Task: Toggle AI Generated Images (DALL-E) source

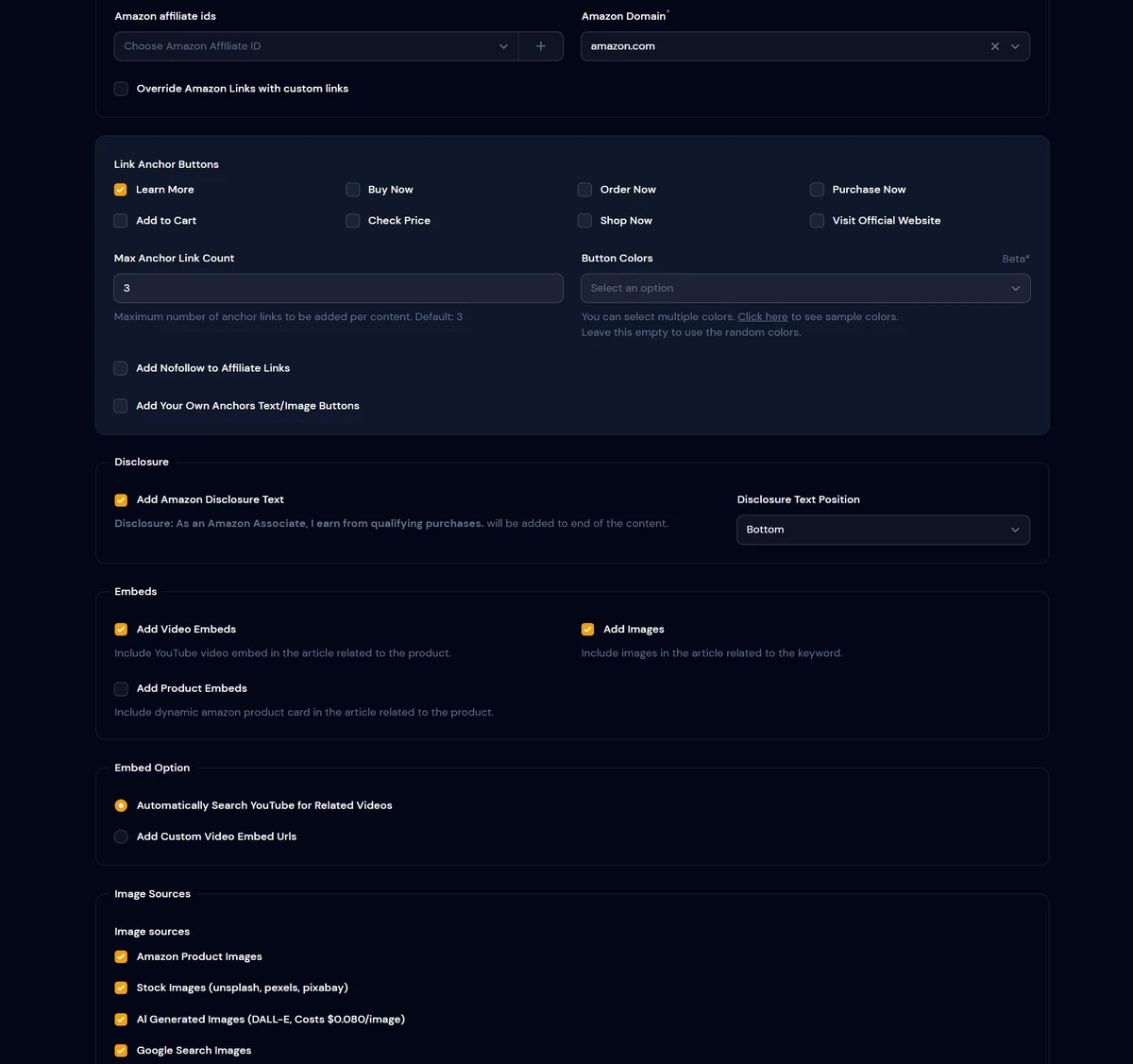Action: pyautogui.click(x=121, y=1020)
